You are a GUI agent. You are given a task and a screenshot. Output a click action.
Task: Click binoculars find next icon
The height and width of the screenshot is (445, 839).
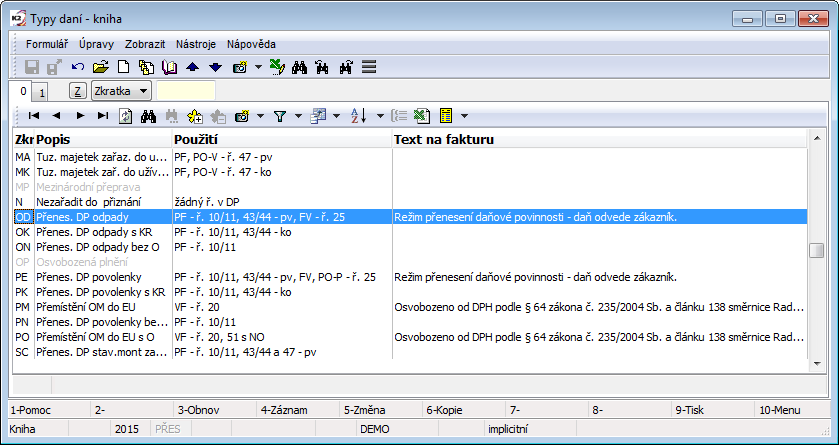click(346, 67)
